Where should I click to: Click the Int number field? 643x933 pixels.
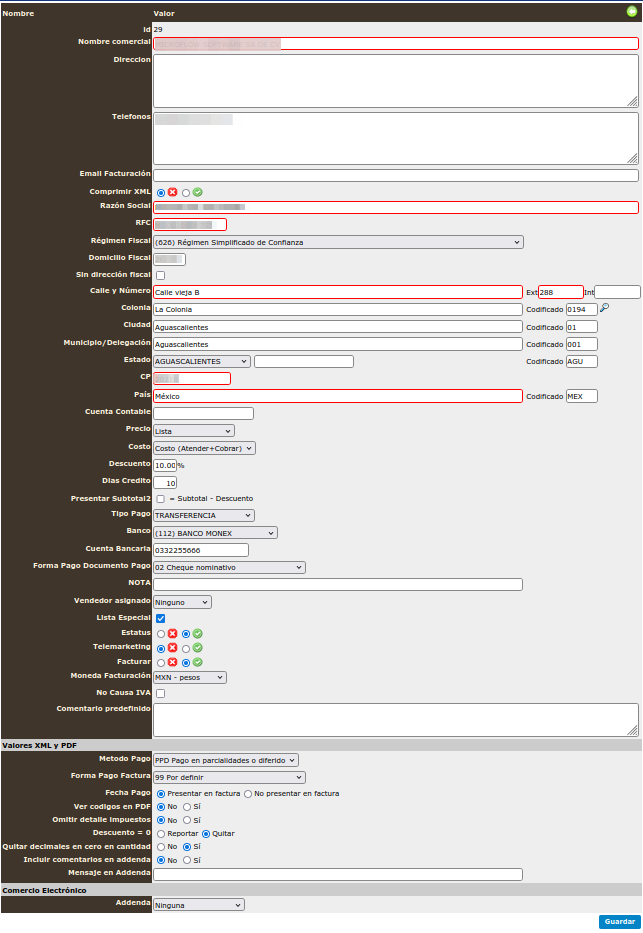[x=617, y=292]
